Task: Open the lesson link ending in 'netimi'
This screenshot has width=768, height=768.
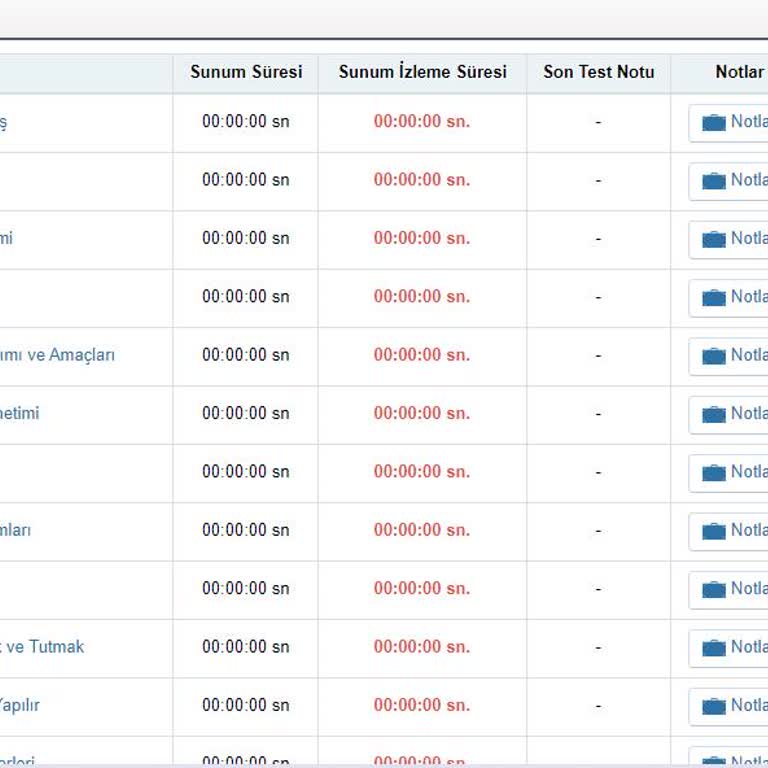Action: [20, 413]
